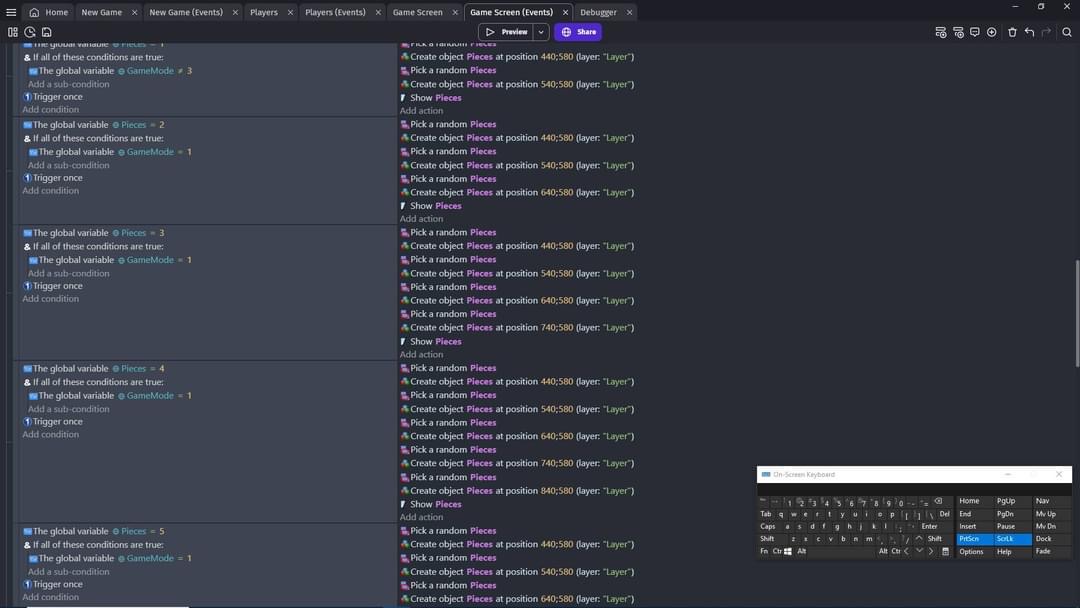Open the Preview options dropdown arrow
This screenshot has width=1080, height=608.
tap(540, 31)
